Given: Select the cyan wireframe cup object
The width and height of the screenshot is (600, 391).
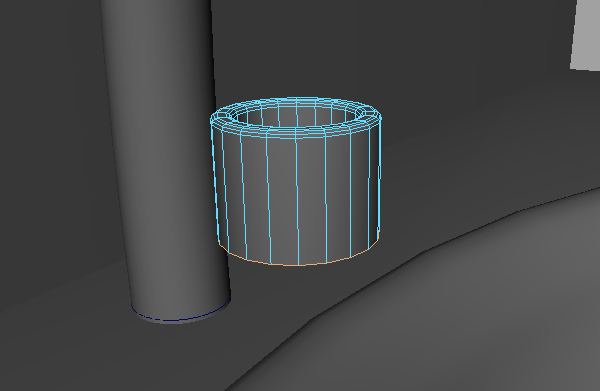Looking at the screenshot, I should point(296,182).
